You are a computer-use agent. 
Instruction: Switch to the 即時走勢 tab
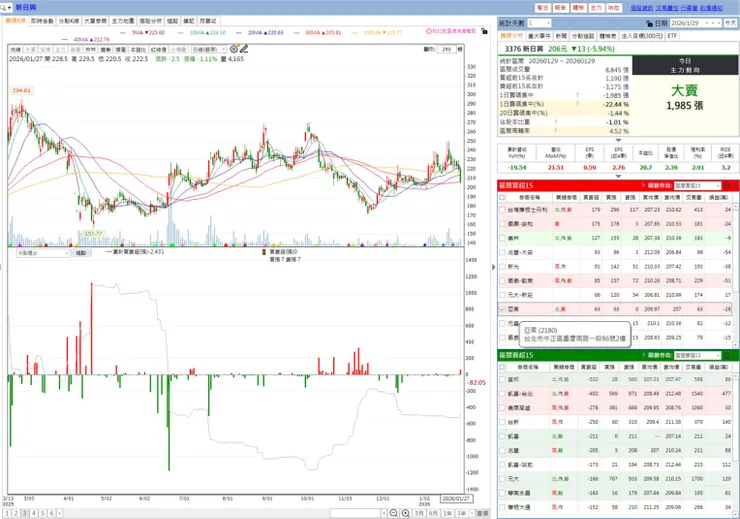(x=42, y=21)
